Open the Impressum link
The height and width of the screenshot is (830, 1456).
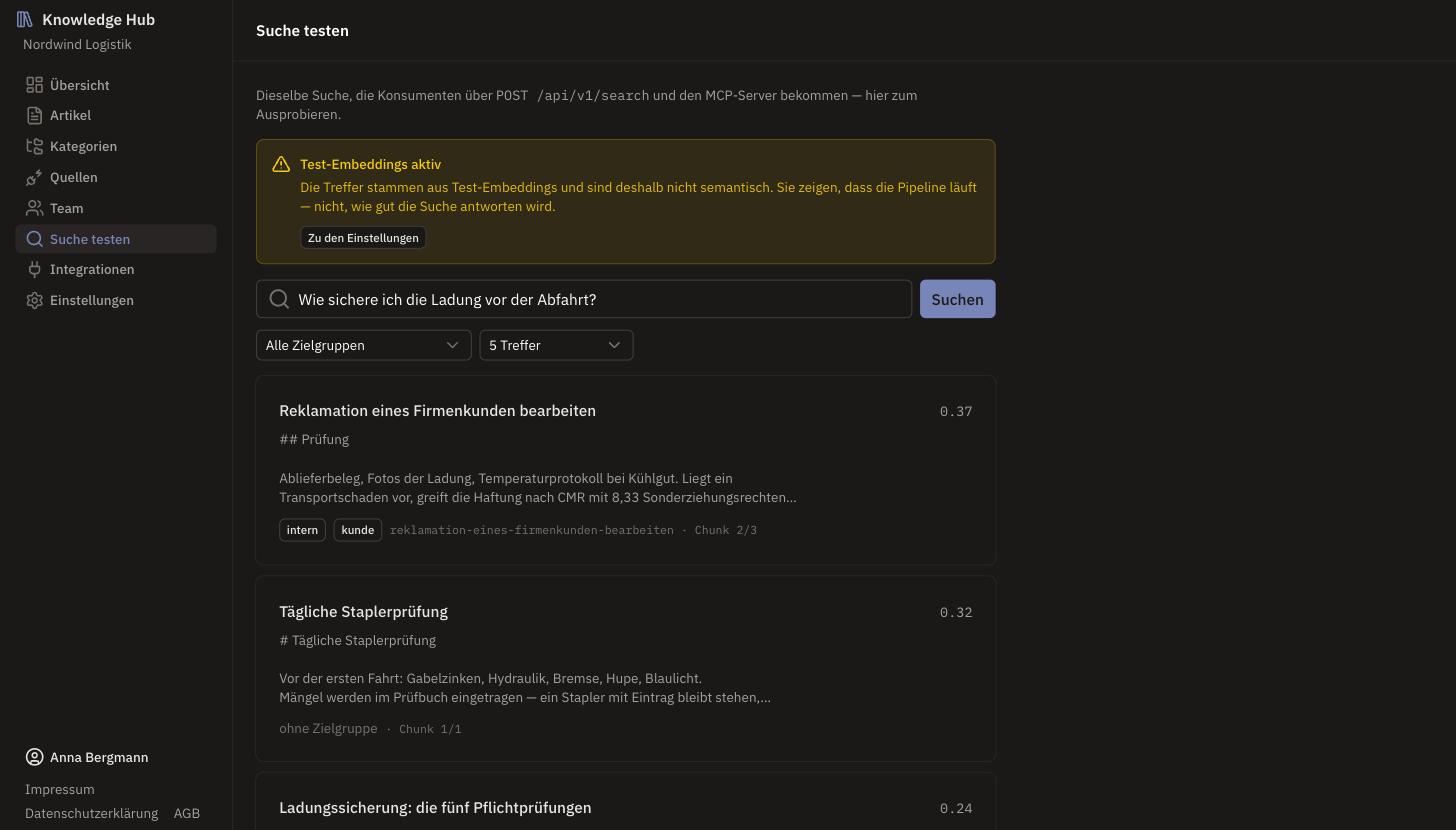point(60,789)
